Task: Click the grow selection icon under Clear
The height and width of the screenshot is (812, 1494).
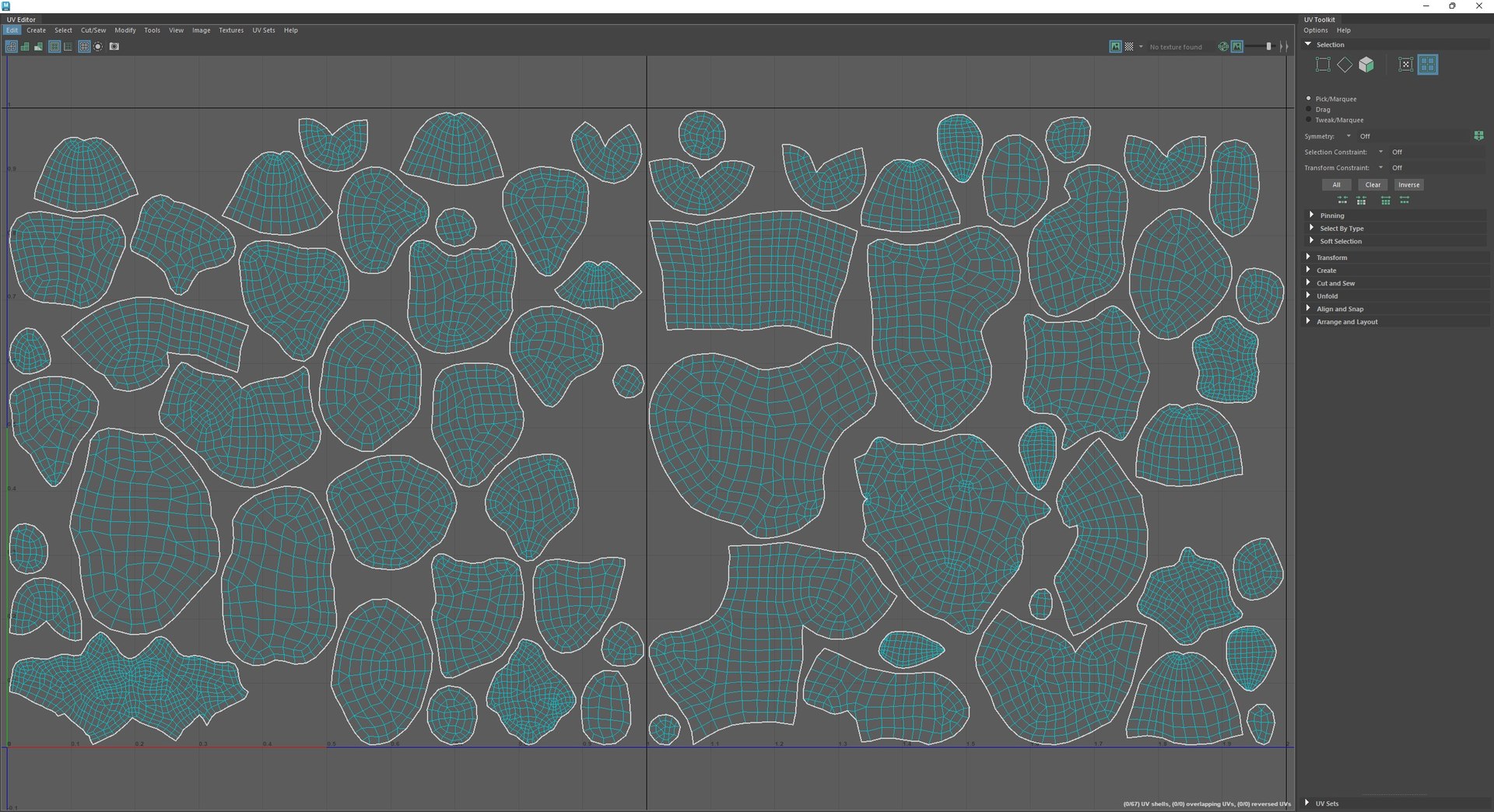Action: point(1386,201)
